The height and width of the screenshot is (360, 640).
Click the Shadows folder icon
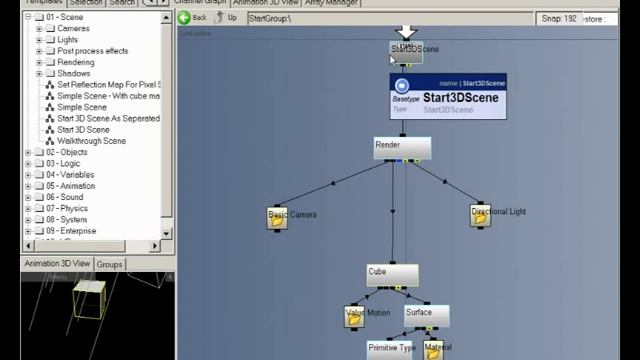click(x=50, y=73)
